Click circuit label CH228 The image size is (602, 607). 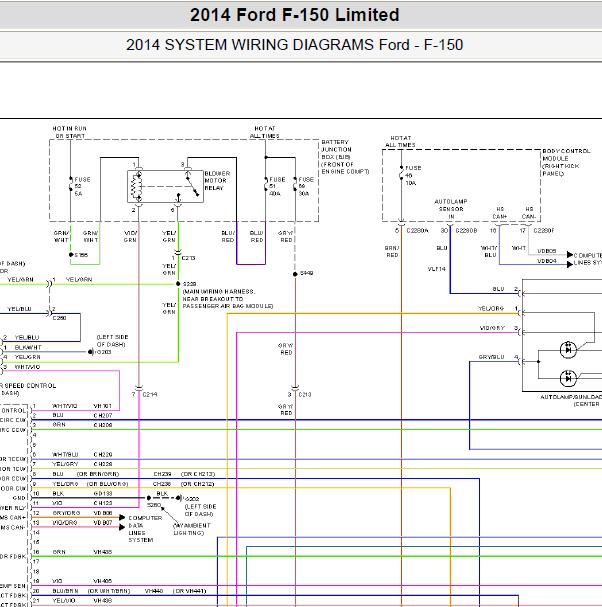pos(103,464)
